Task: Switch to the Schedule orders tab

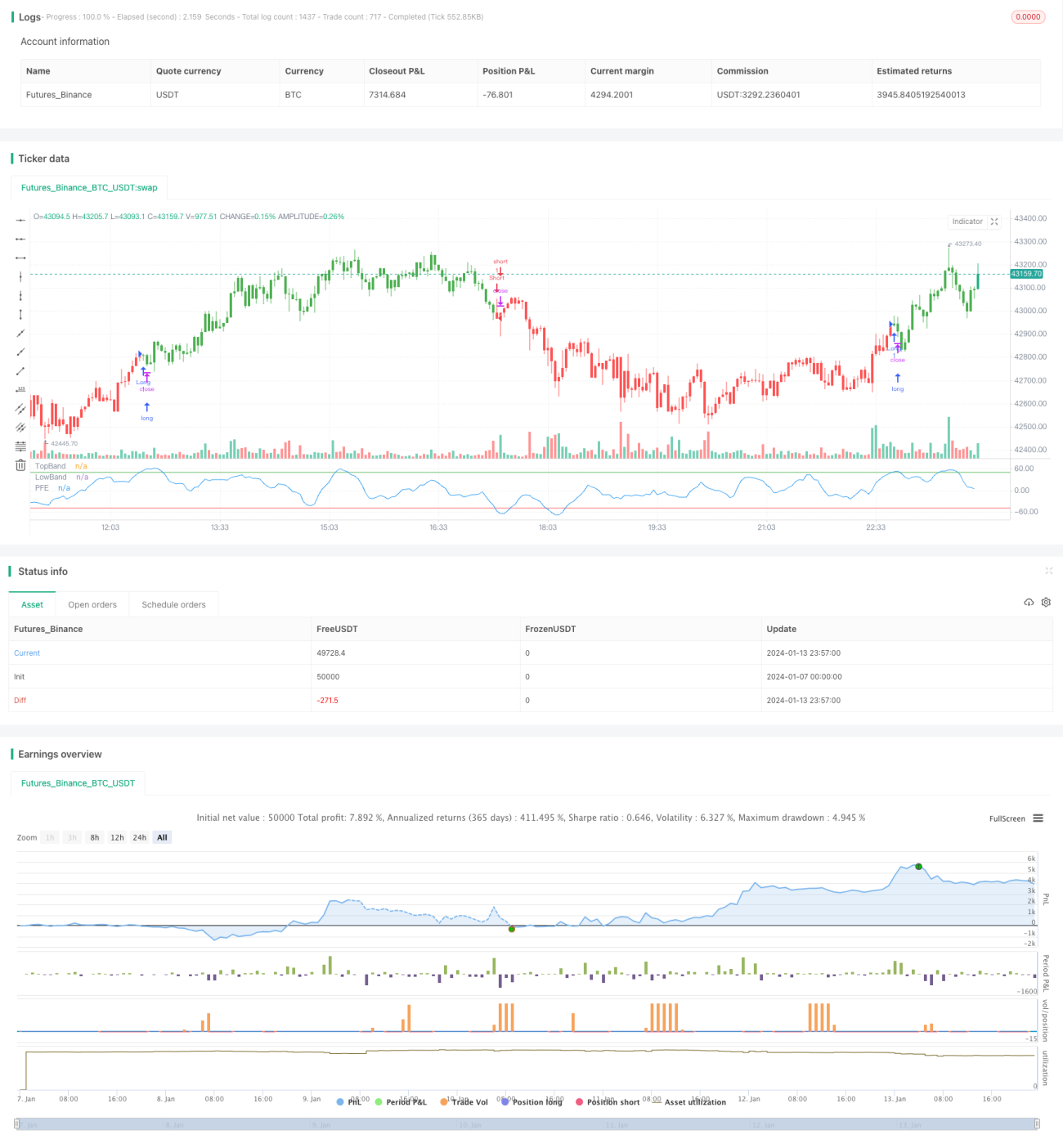Action: coord(173,605)
